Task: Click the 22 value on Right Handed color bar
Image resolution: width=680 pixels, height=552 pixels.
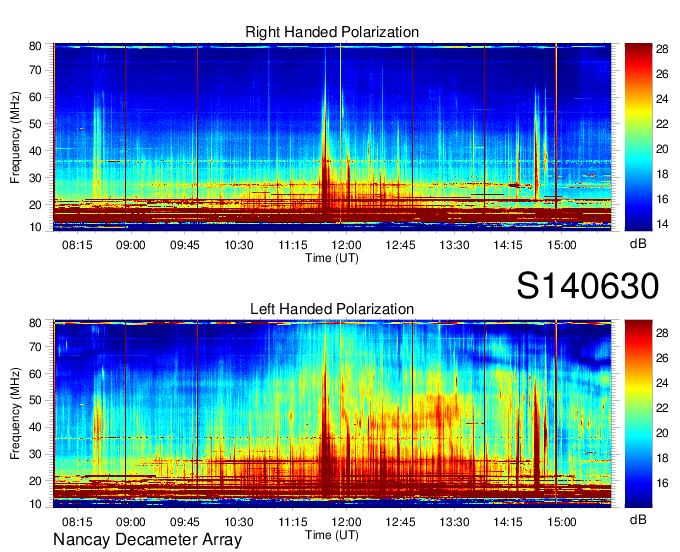Action: [x=662, y=124]
